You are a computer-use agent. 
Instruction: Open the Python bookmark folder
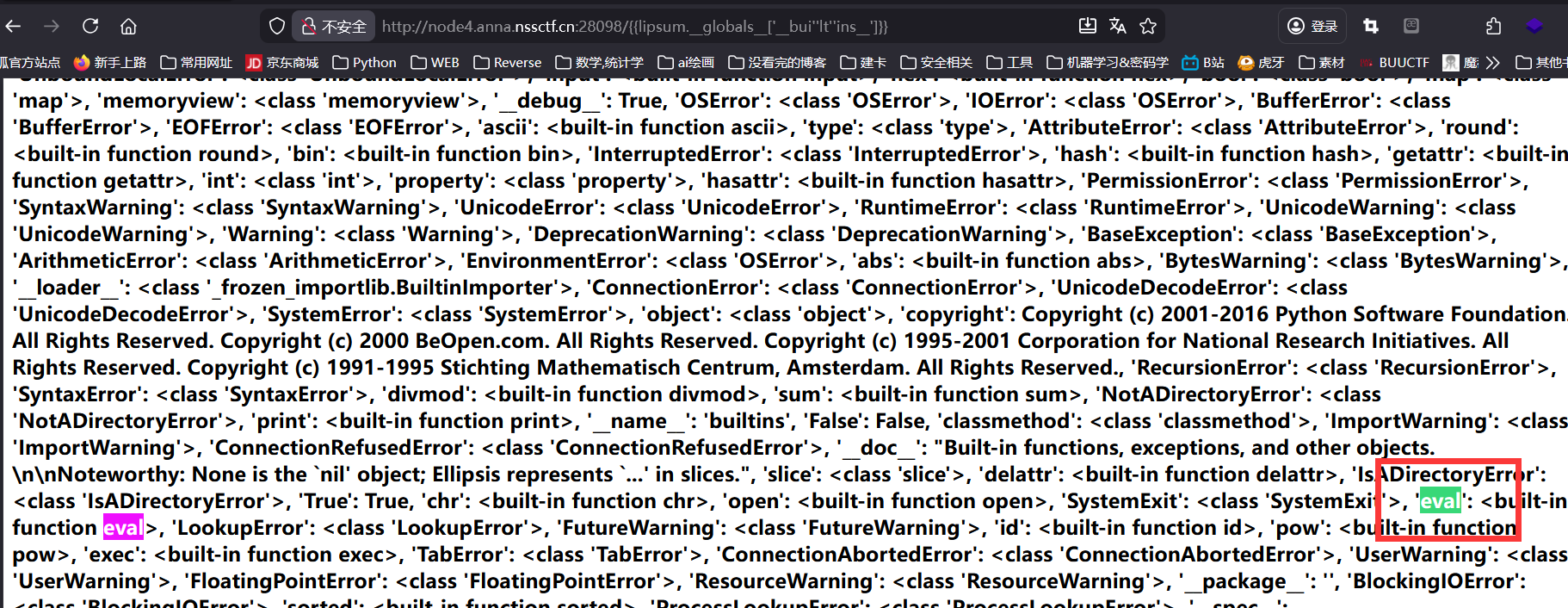click(x=364, y=63)
